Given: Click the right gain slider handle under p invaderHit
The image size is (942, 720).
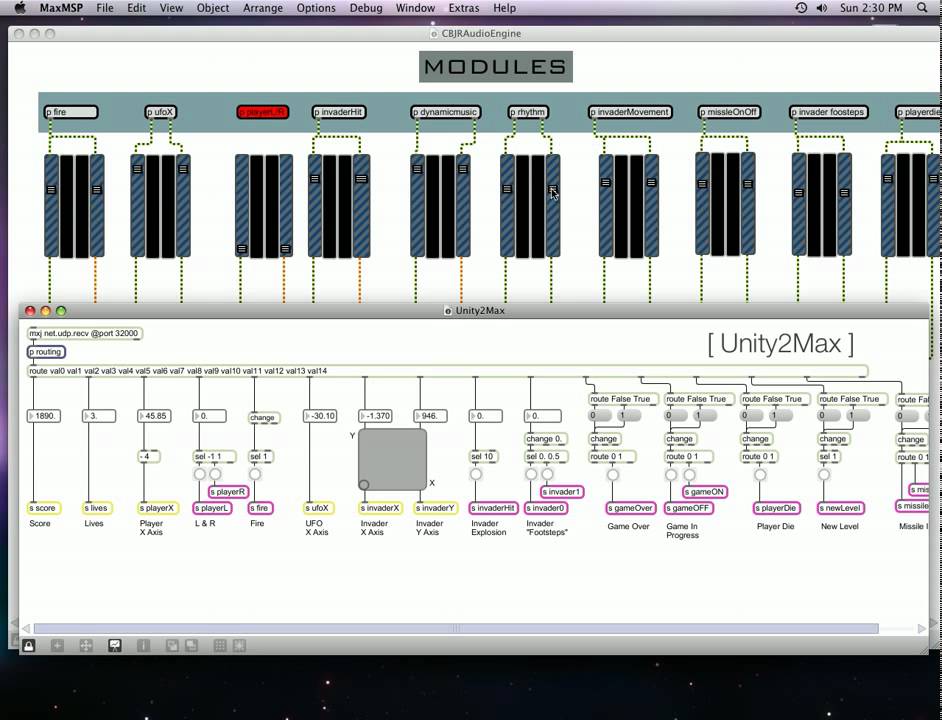Looking at the screenshot, I should coord(361,178).
